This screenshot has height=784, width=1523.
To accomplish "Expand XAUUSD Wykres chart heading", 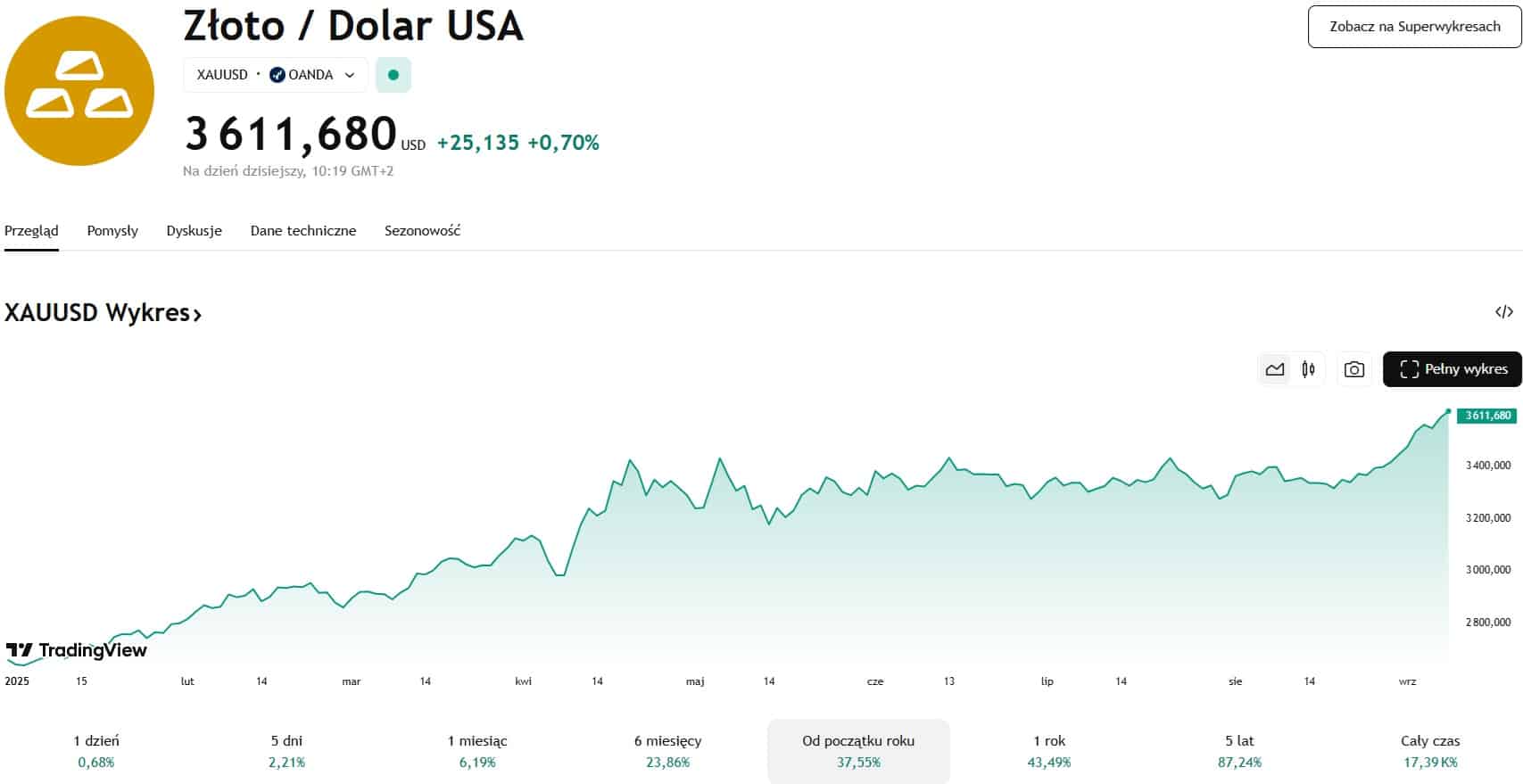I will [103, 313].
